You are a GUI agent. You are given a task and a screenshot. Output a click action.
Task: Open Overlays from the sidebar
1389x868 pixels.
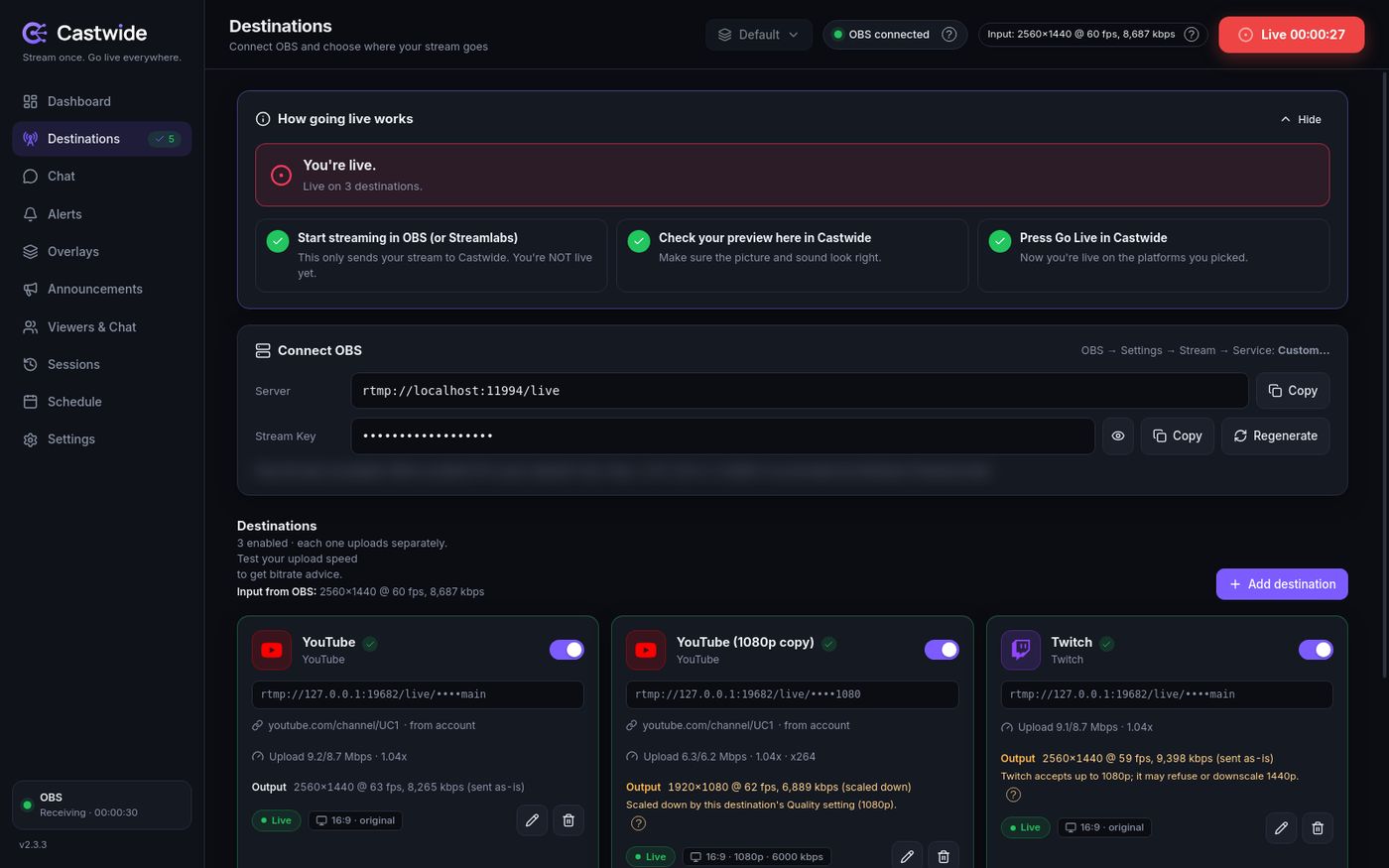click(x=101, y=251)
